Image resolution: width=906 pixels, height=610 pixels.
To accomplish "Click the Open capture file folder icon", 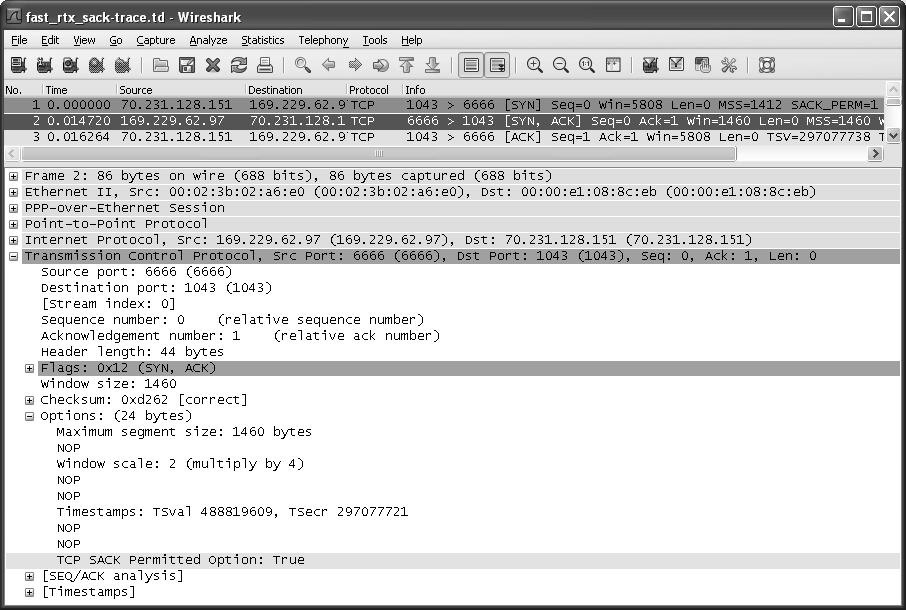I will tap(160, 65).
